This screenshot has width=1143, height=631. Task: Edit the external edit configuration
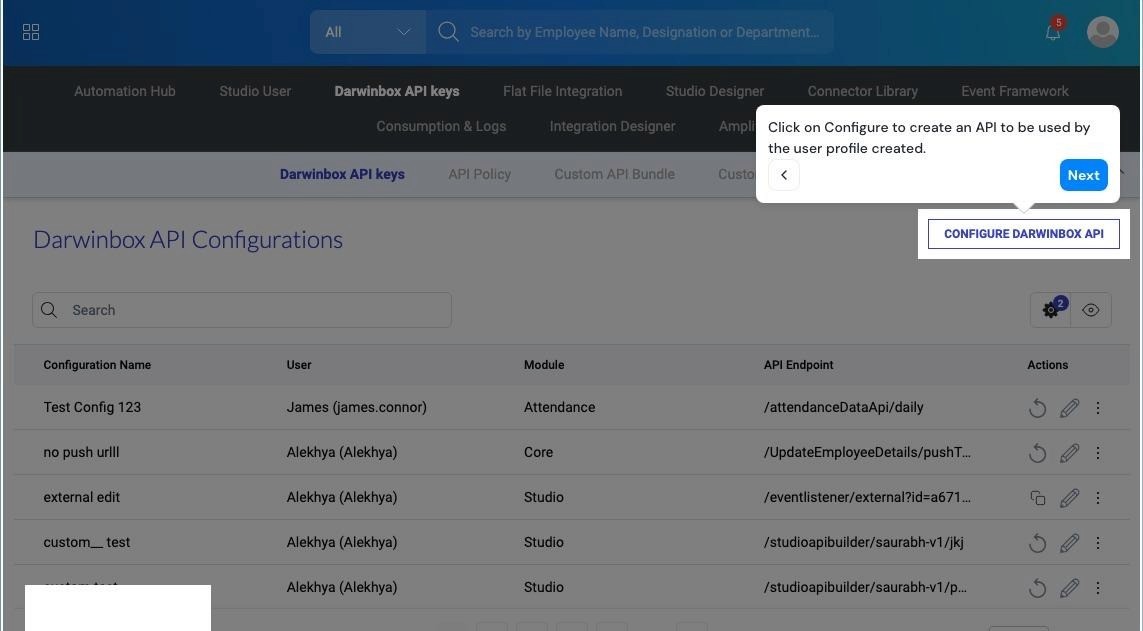tap(1069, 498)
